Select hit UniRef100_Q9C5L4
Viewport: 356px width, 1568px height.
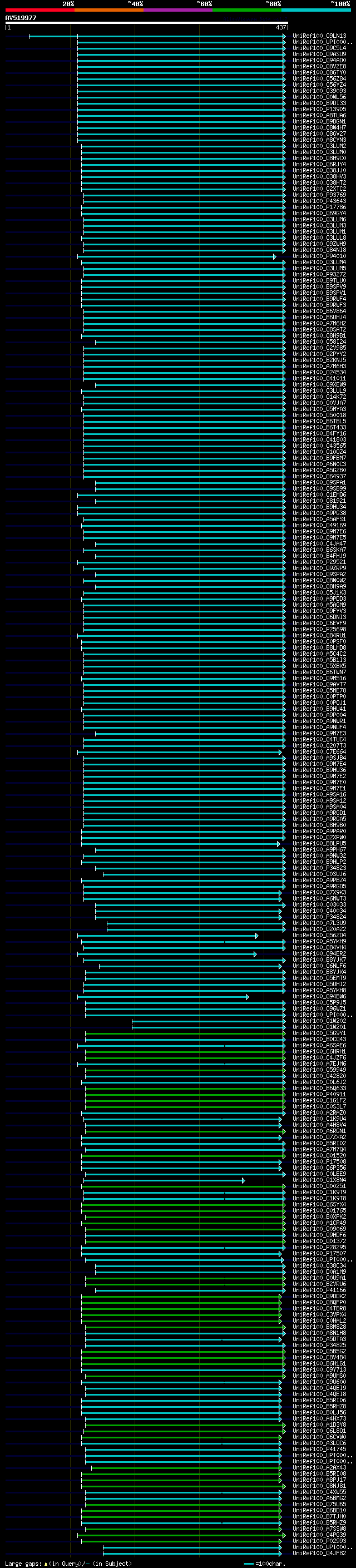pyautogui.click(x=319, y=48)
